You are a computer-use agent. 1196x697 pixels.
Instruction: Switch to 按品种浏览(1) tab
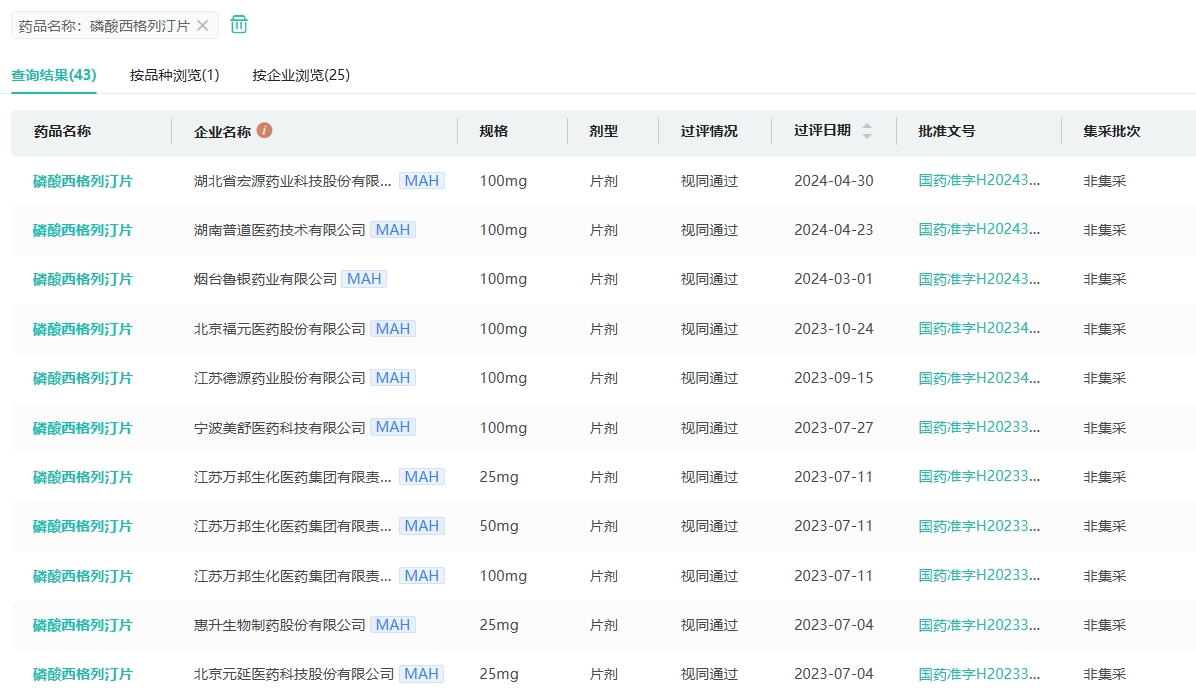tap(174, 75)
